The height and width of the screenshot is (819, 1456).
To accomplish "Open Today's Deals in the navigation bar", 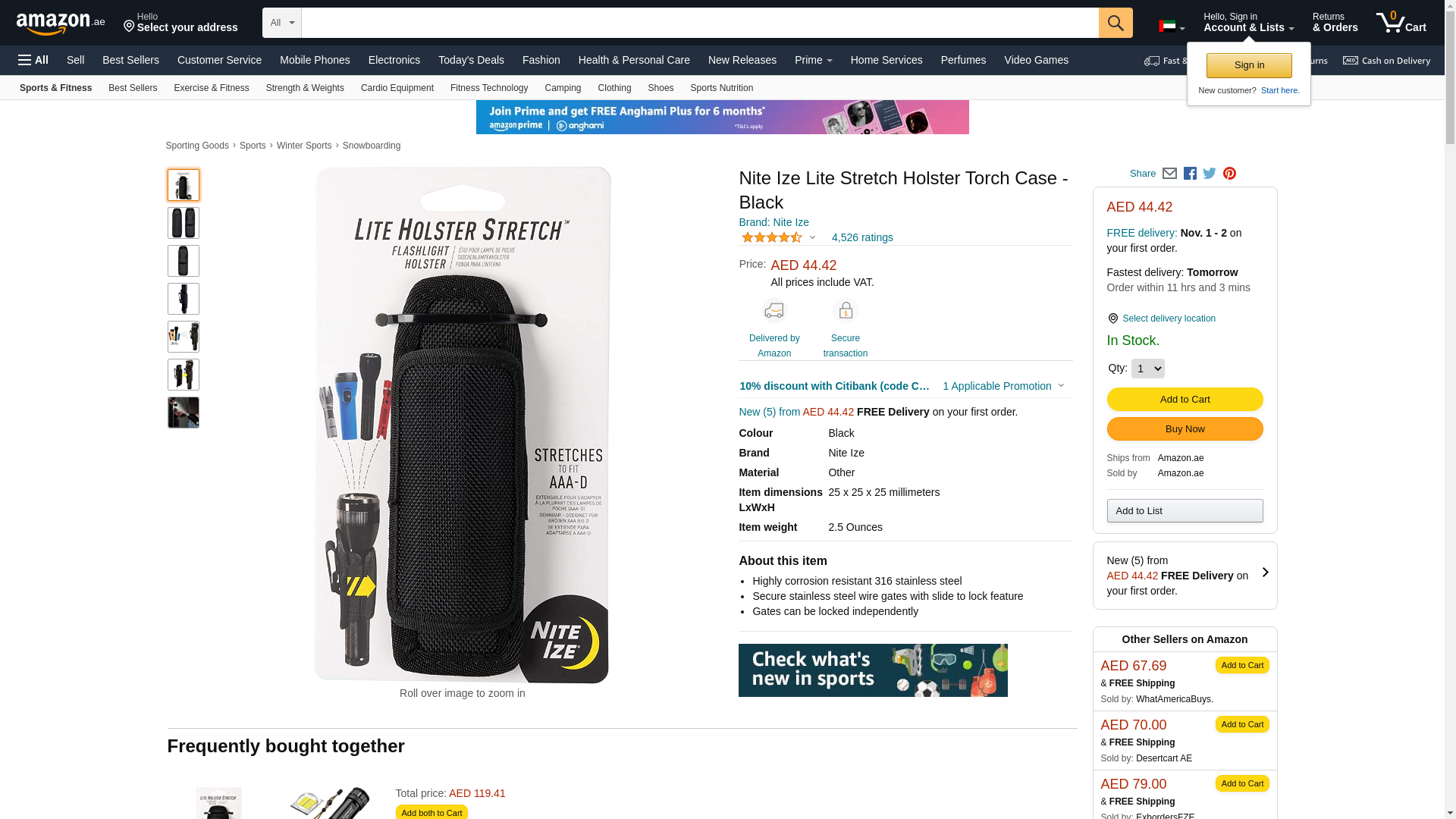I will pos(471,60).
